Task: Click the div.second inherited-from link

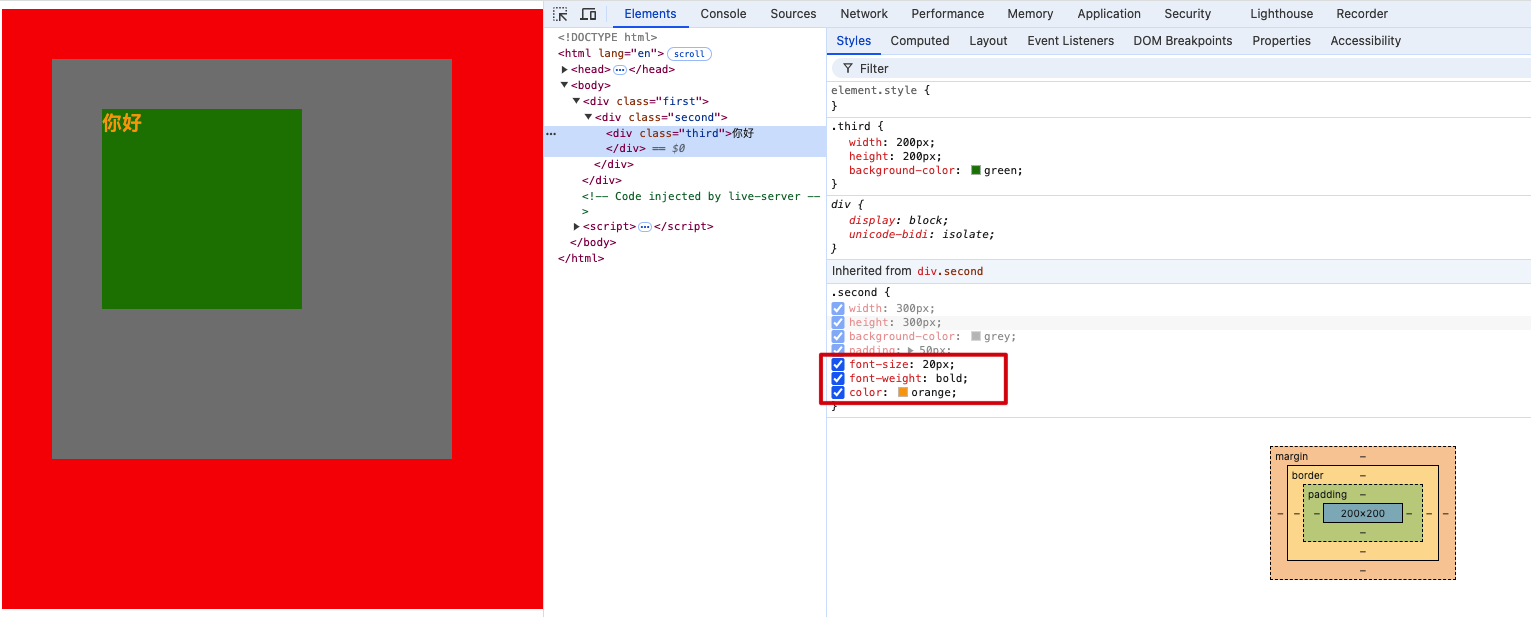Action: tap(950, 272)
